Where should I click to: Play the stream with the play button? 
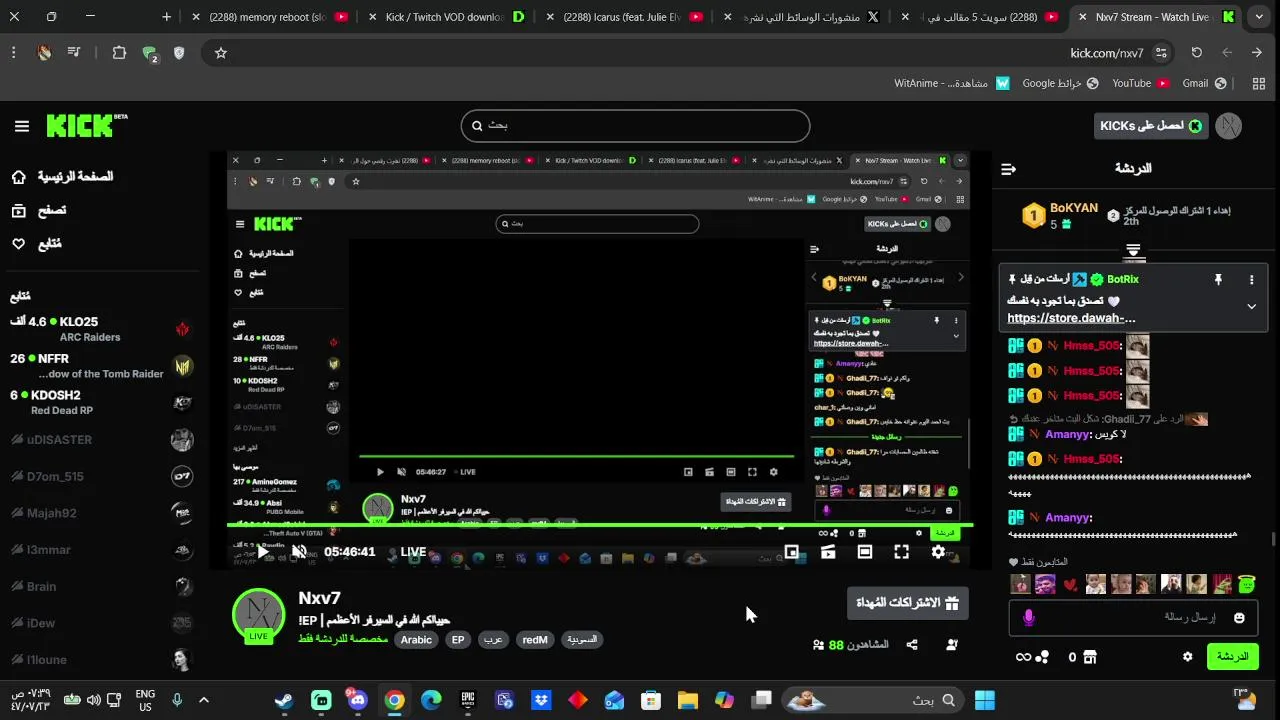pyautogui.click(x=263, y=552)
